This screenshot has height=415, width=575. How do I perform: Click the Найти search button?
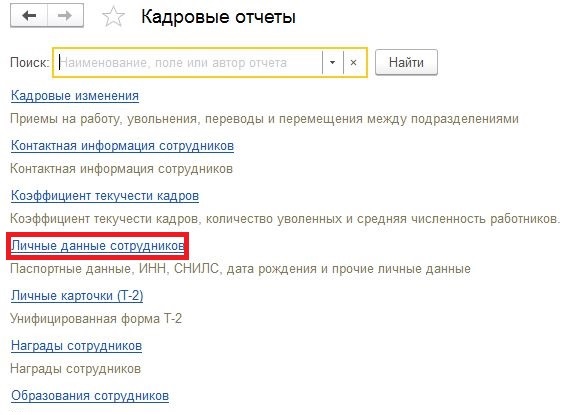406,63
